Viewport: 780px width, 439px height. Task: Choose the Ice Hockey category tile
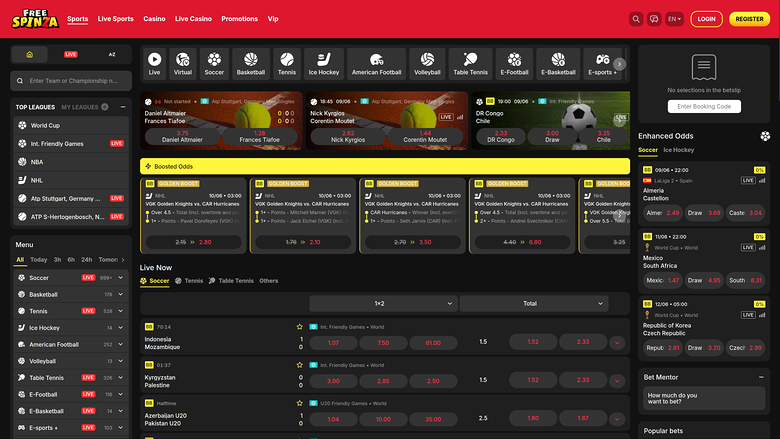324,64
